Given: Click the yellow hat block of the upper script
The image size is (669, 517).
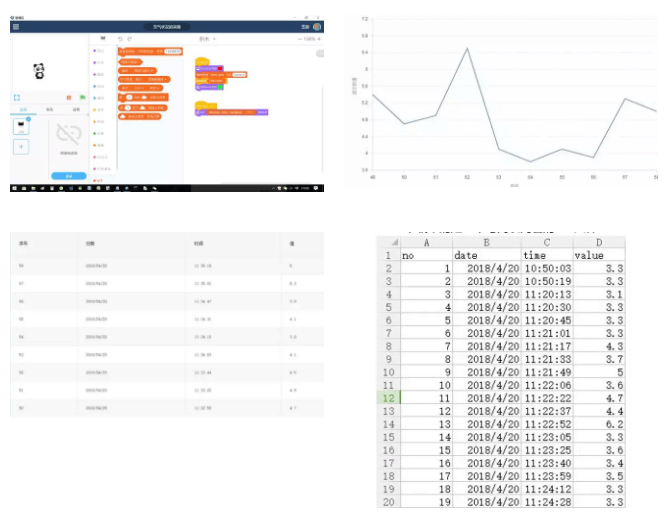Looking at the screenshot, I should (x=202, y=61).
